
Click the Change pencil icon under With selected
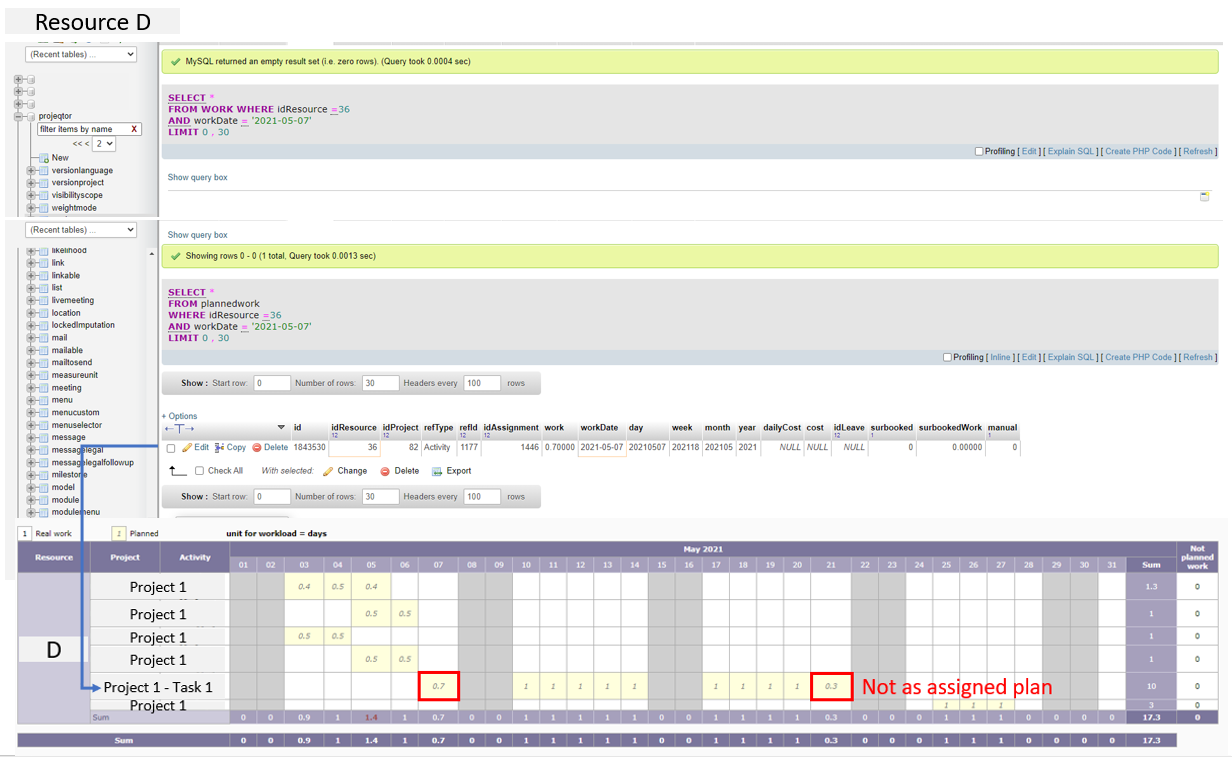(328, 471)
